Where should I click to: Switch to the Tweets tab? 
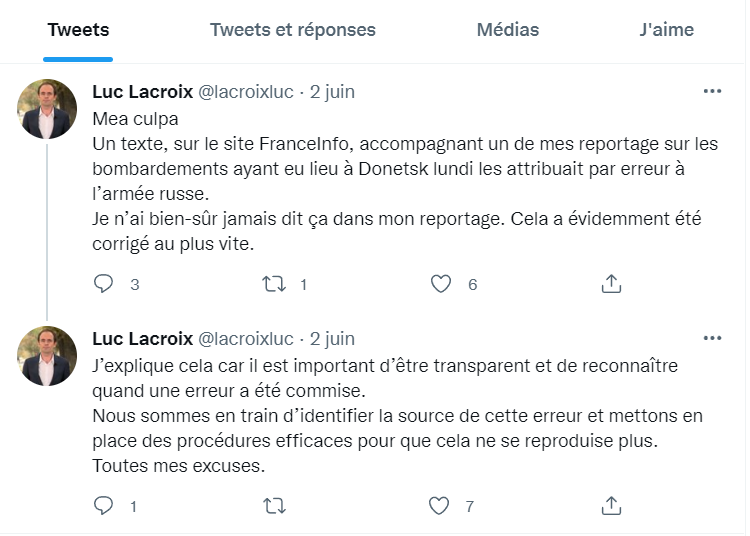78,30
